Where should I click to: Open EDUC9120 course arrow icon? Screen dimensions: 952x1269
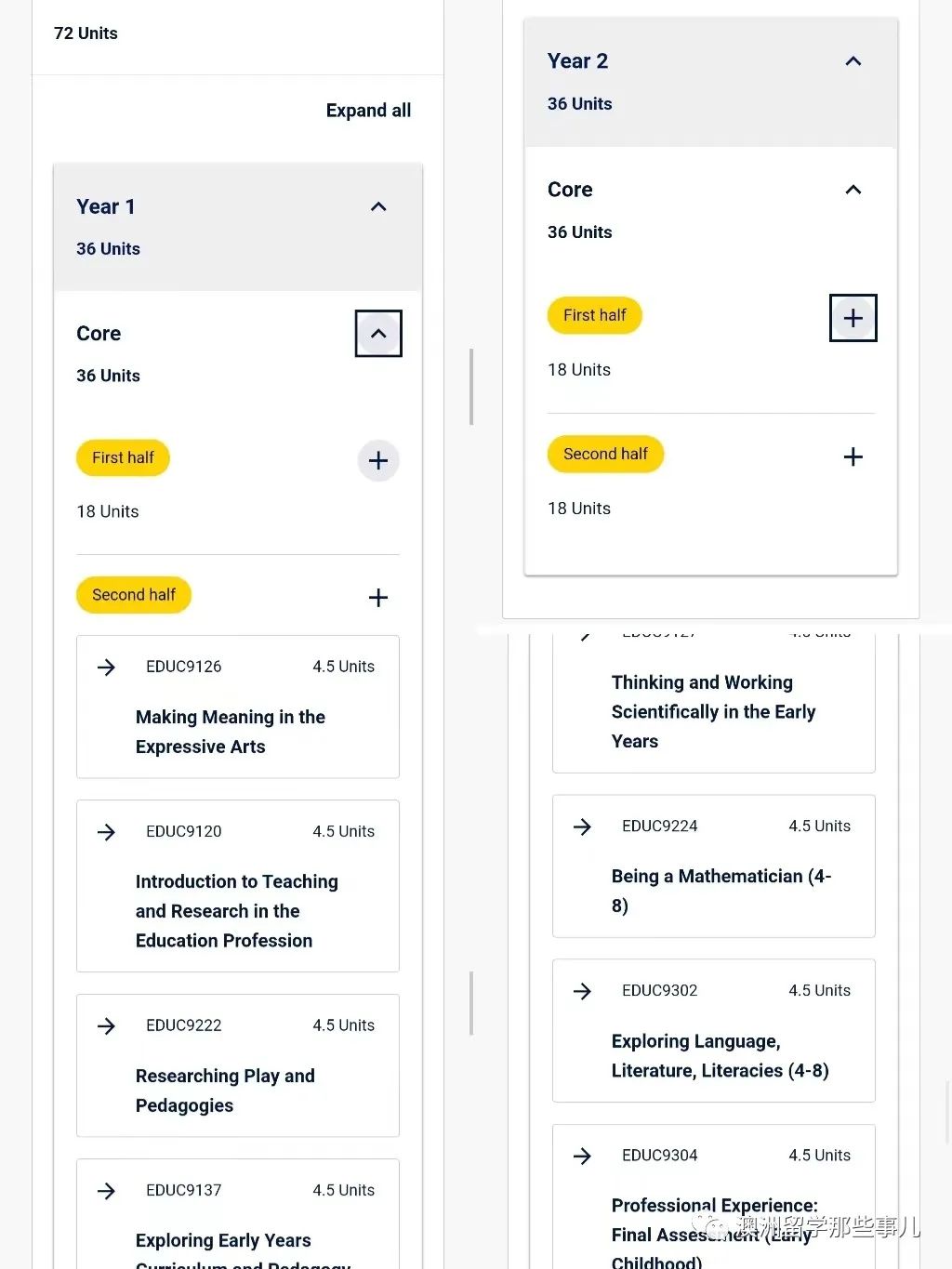(107, 832)
